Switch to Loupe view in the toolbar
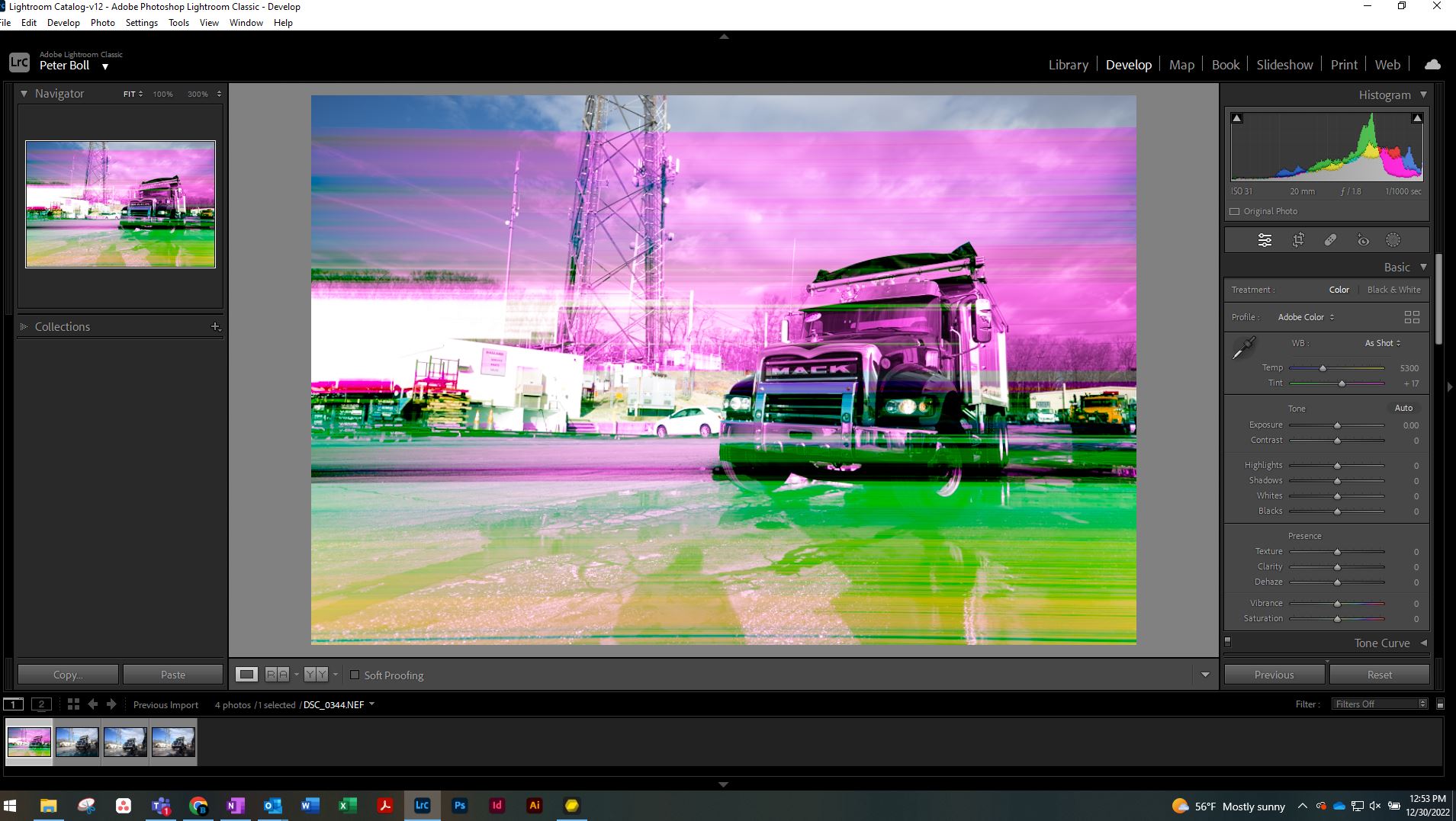 point(246,674)
